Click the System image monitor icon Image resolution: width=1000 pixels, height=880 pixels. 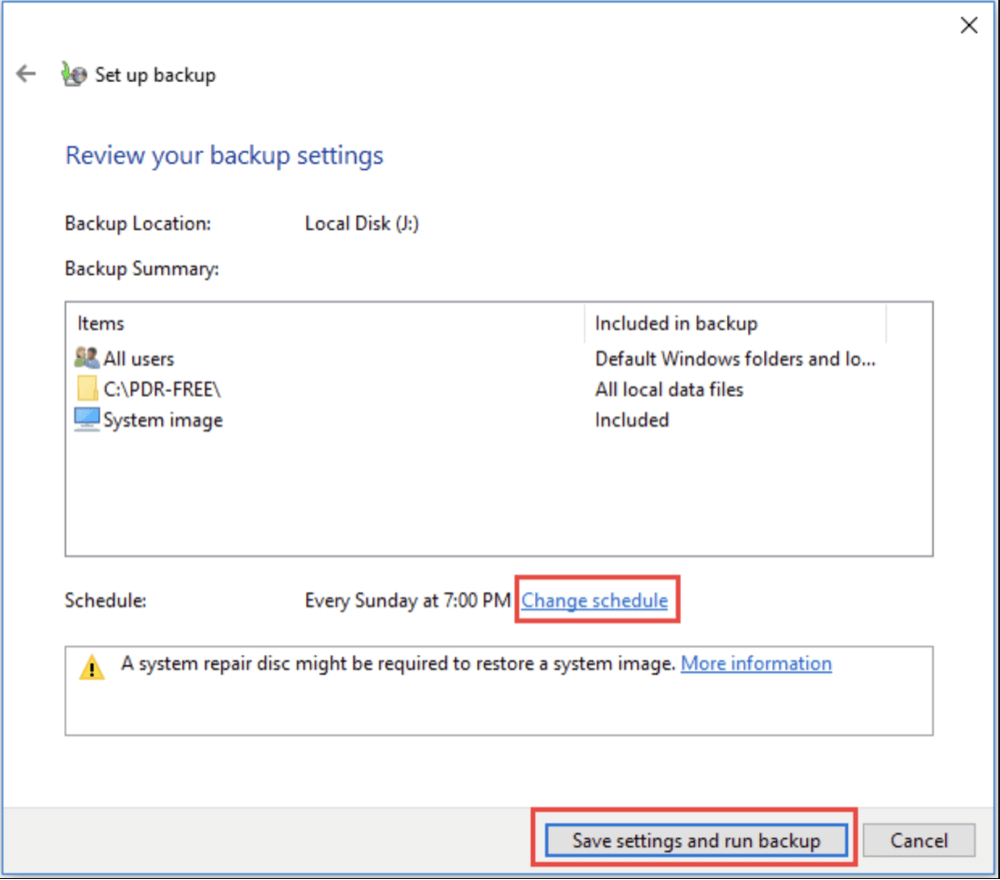point(85,419)
